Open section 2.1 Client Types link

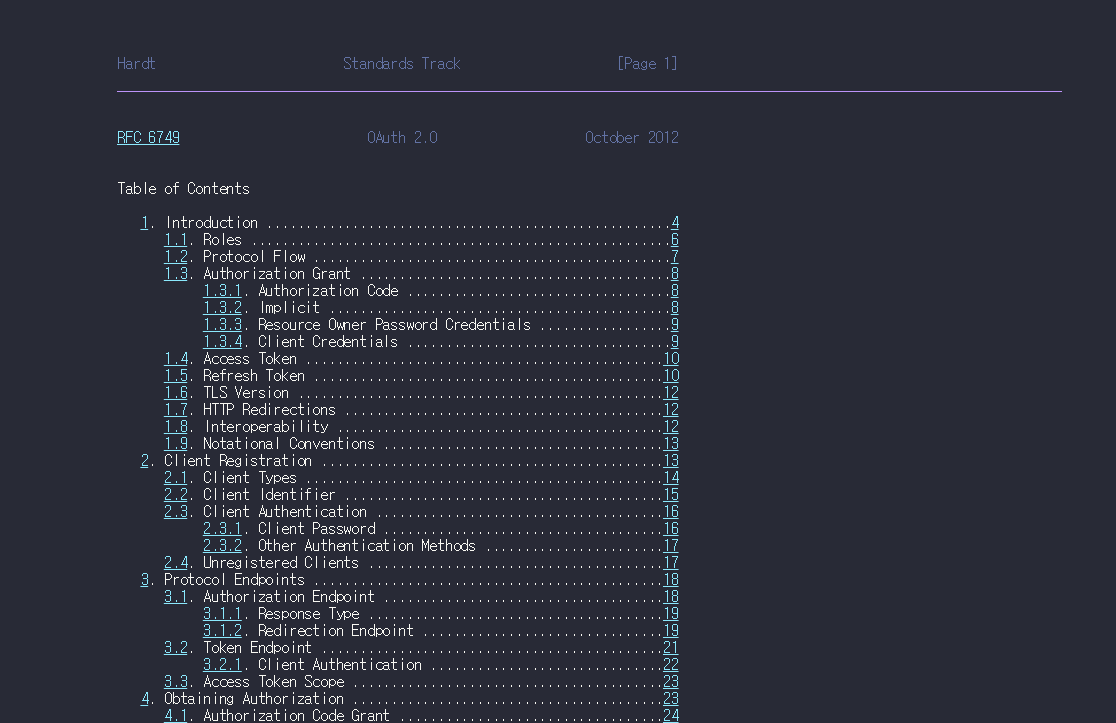pos(176,478)
